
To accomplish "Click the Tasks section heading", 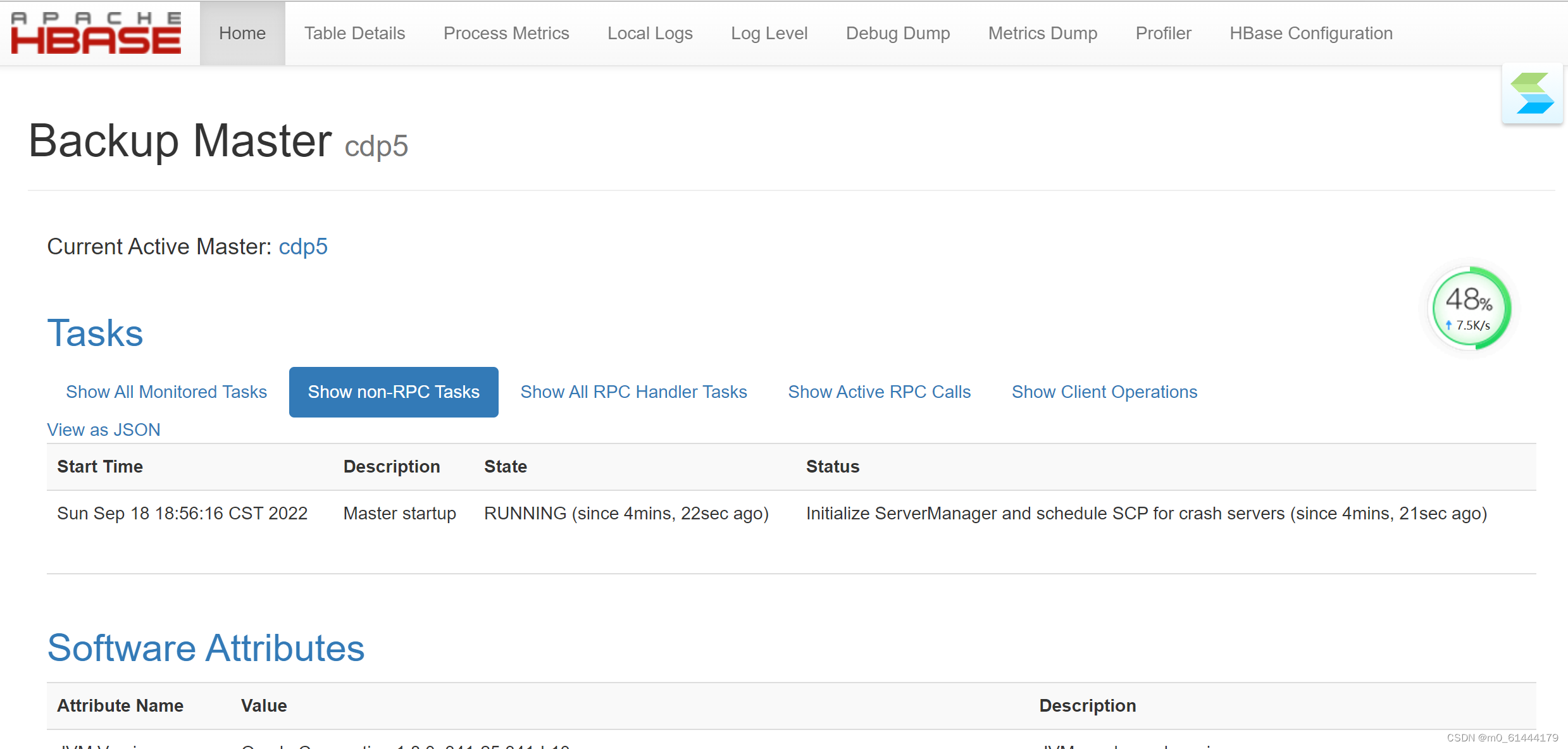I will pos(96,333).
